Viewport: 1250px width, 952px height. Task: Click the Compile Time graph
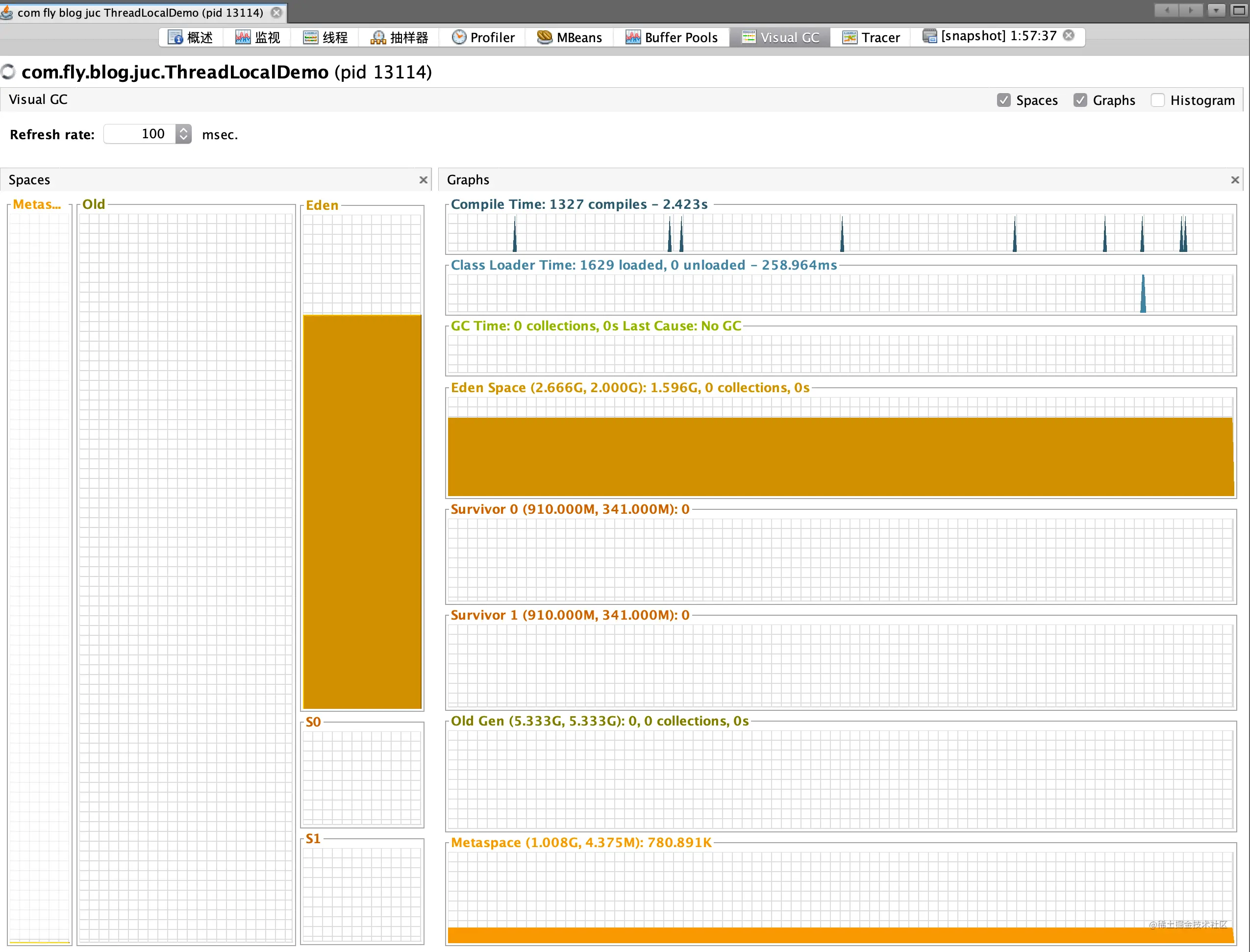point(840,232)
